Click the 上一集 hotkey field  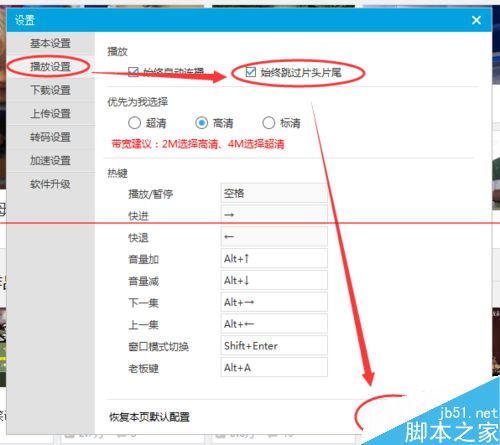274,324
